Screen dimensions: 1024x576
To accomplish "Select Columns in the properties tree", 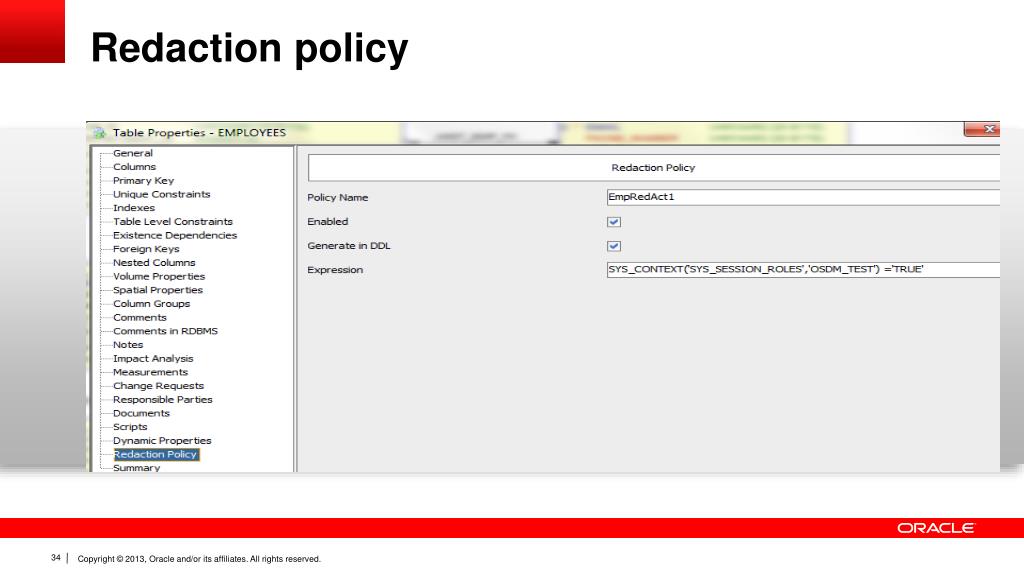I will [x=134, y=167].
